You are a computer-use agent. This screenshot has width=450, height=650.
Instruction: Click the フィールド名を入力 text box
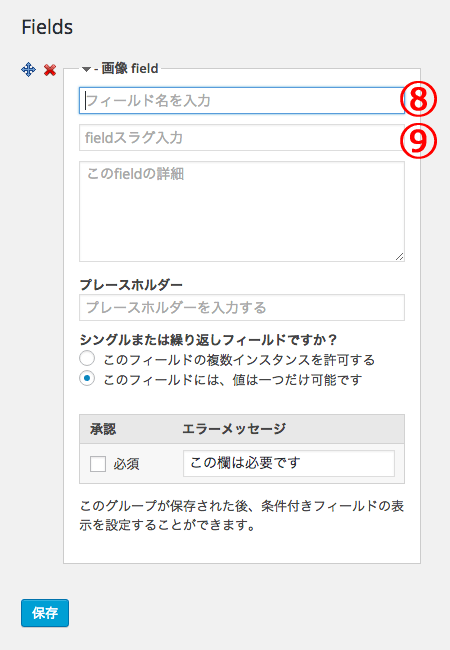point(242,100)
